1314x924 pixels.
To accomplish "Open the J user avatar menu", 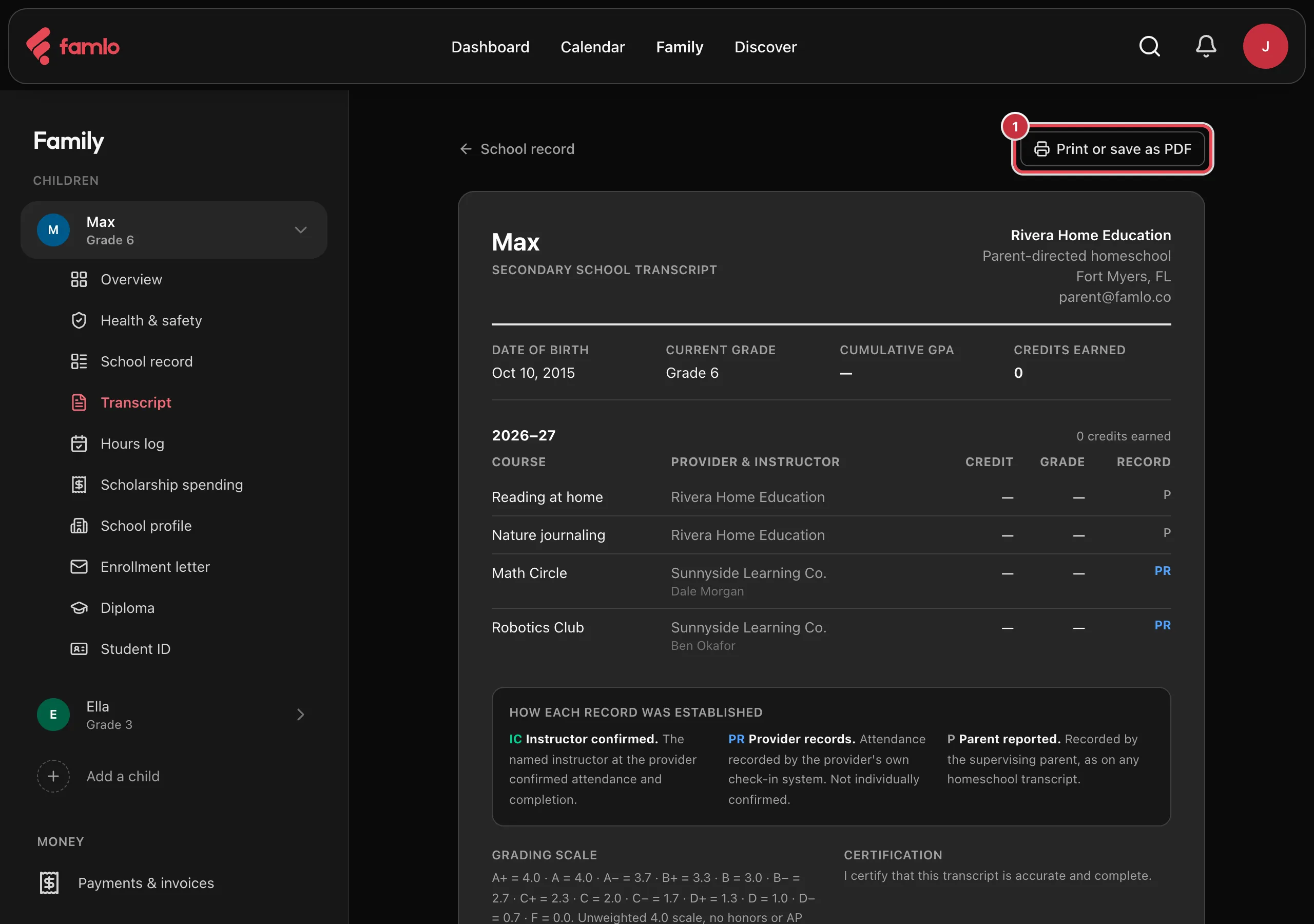I will (1265, 46).
